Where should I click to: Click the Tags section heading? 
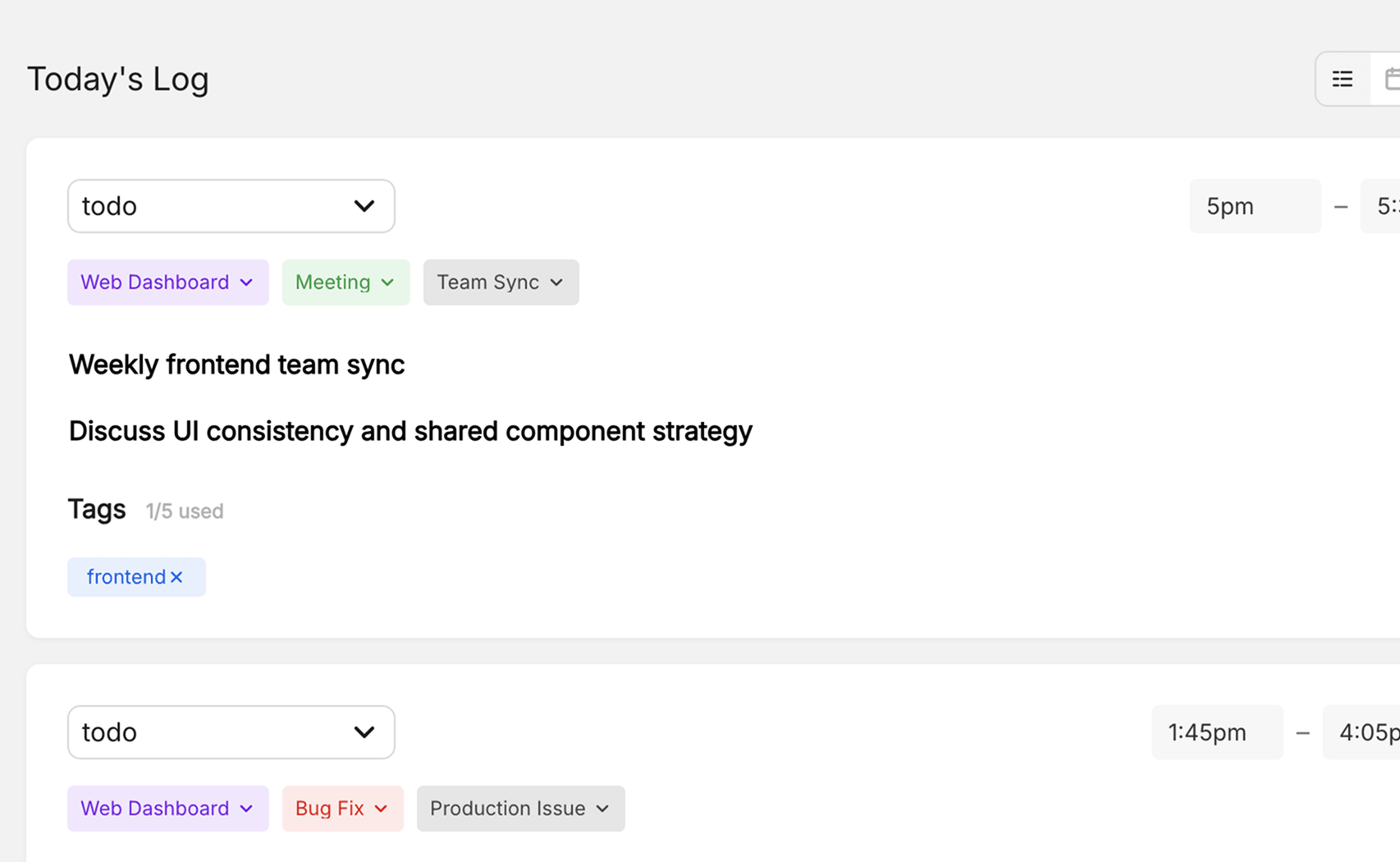[97, 509]
